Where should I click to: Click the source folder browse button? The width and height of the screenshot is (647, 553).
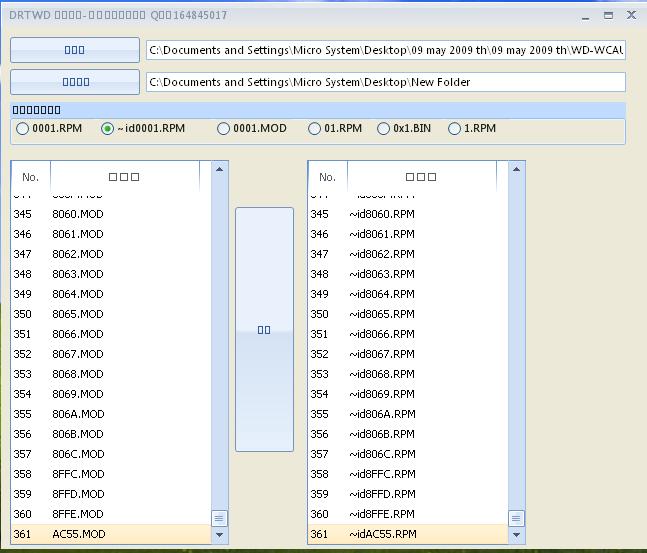pos(75,50)
